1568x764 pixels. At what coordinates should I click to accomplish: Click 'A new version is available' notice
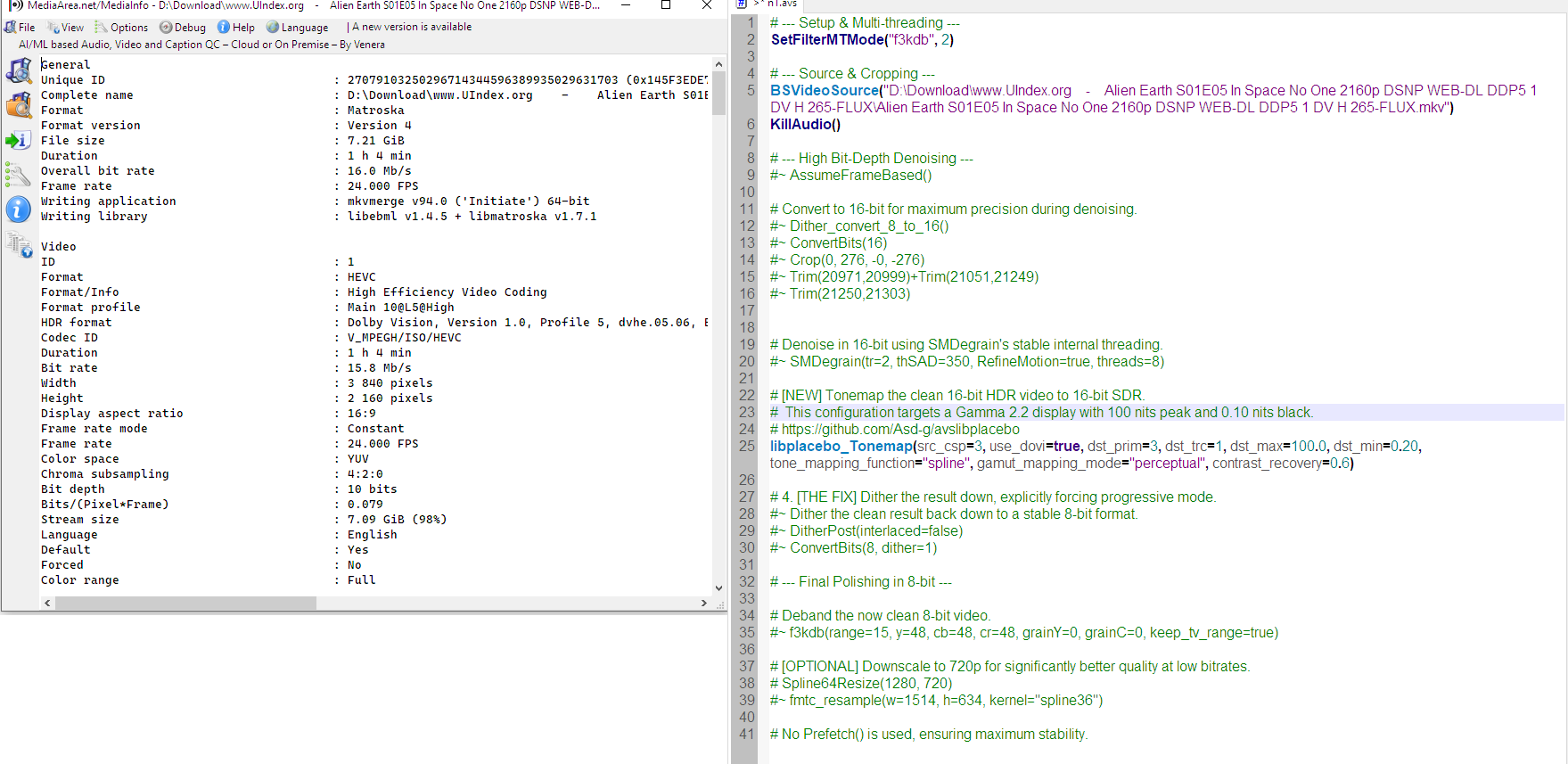(411, 27)
